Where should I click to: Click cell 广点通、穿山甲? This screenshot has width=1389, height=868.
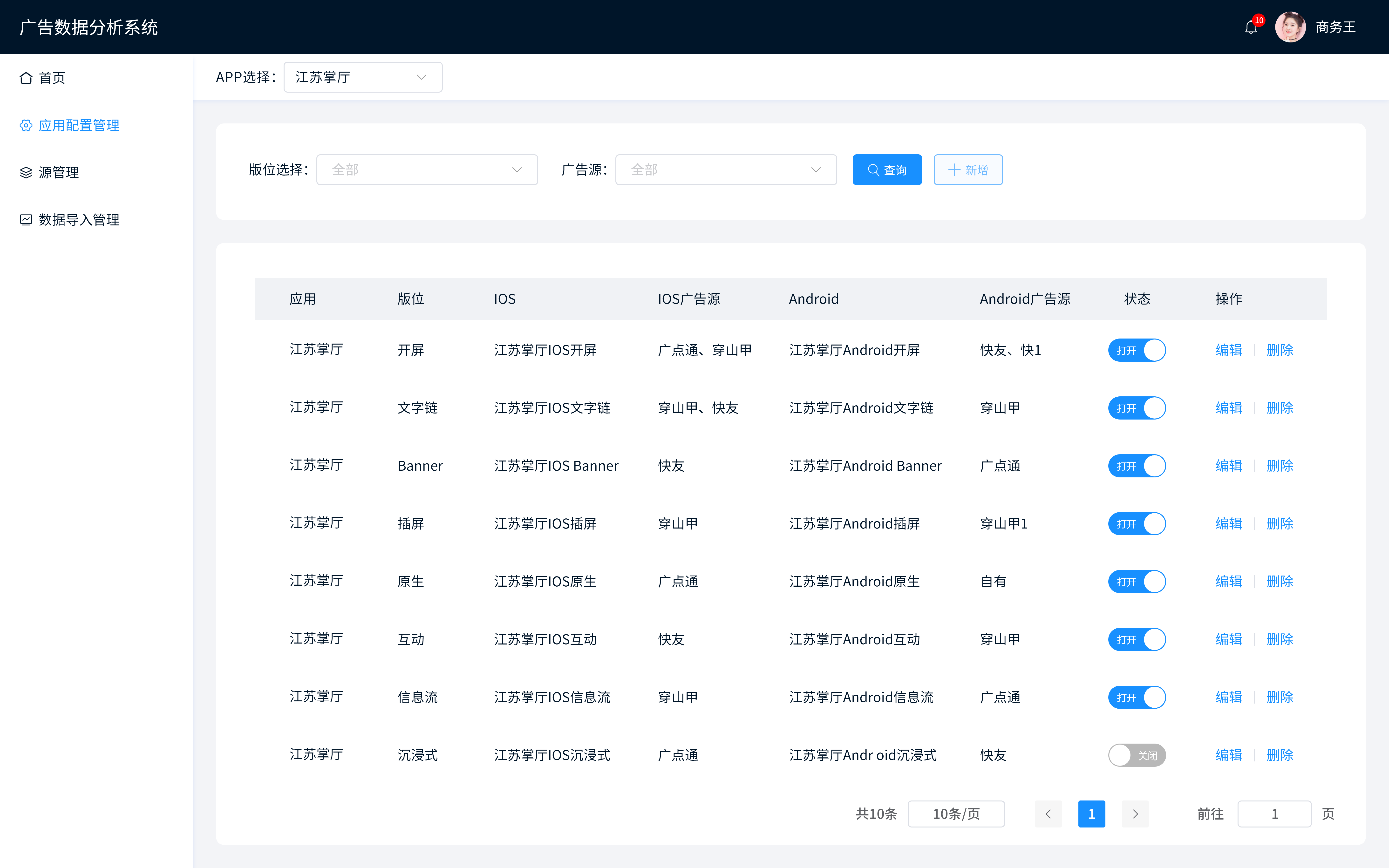click(x=705, y=350)
